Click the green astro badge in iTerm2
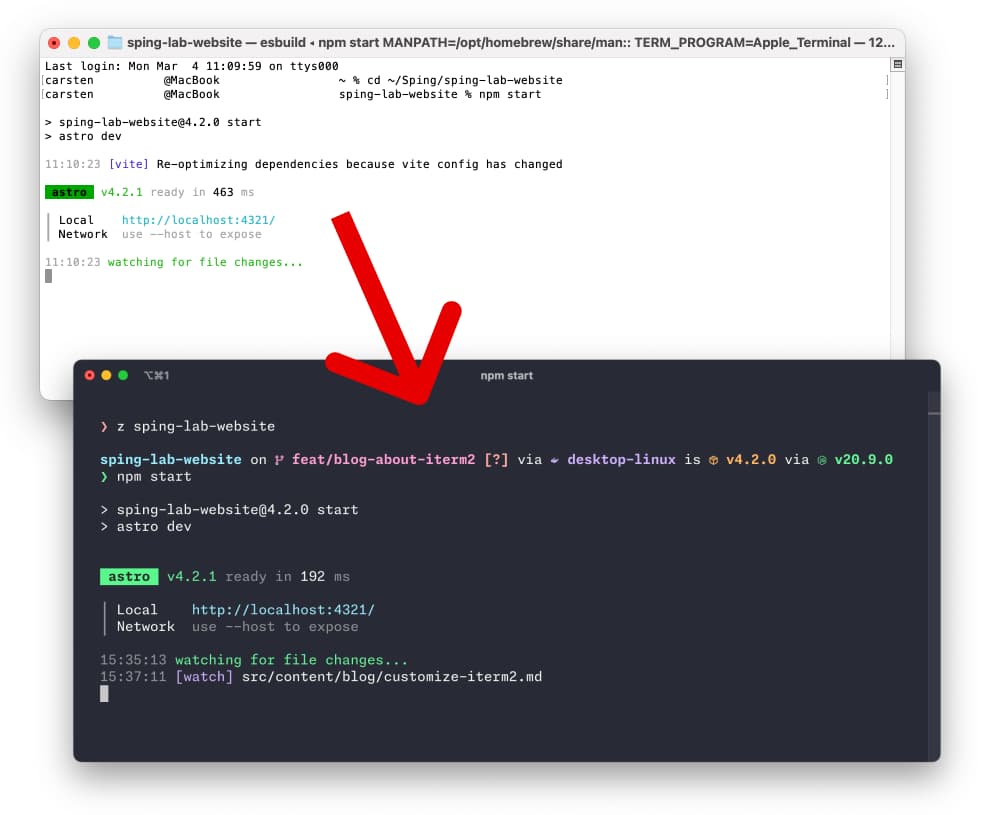This screenshot has height=815, width=989. (x=128, y=576)
